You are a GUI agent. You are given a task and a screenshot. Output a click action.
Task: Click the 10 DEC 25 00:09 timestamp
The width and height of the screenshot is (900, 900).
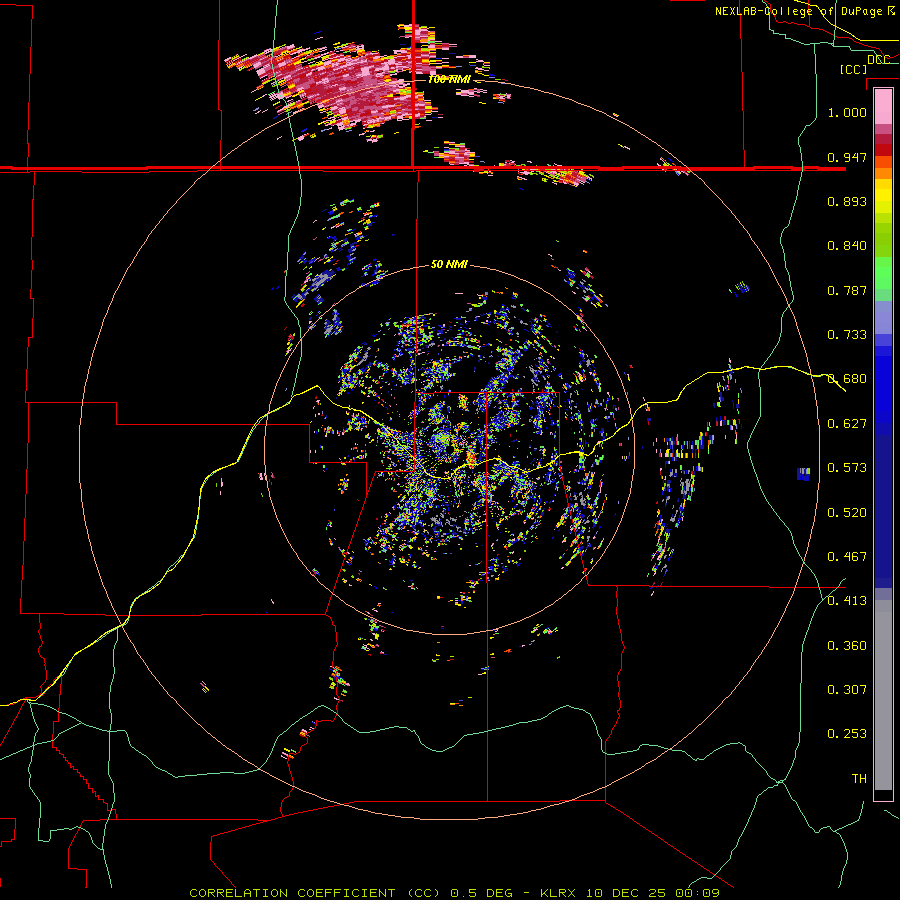point(653,893)
